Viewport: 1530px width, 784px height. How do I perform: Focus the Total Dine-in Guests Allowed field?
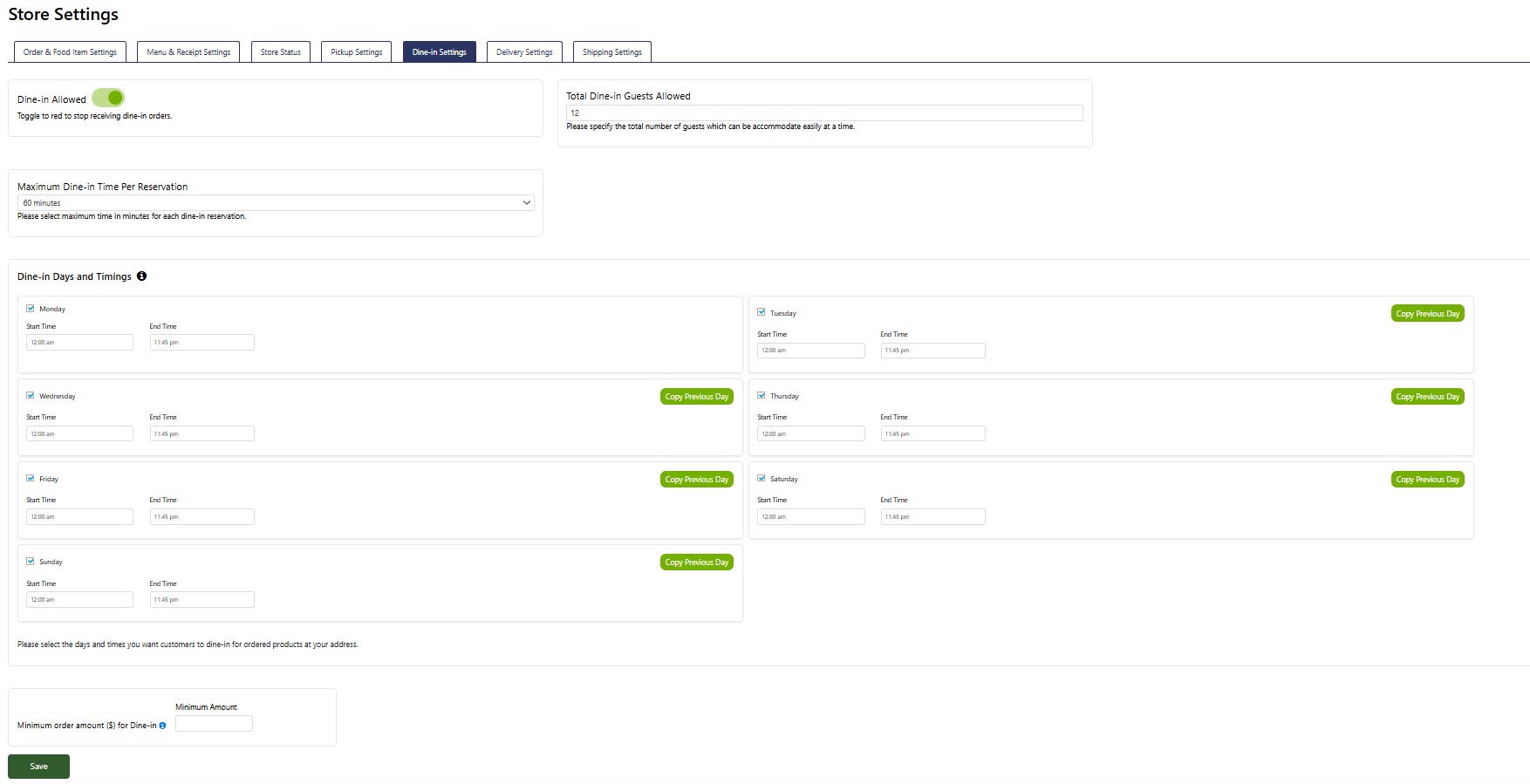point(824,113)
